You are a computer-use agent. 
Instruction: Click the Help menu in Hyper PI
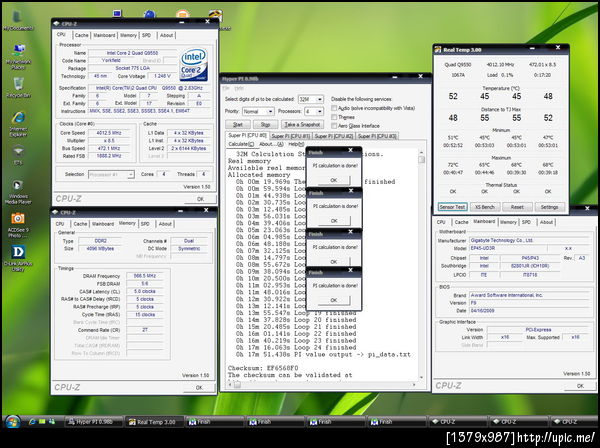pos(296,144)
